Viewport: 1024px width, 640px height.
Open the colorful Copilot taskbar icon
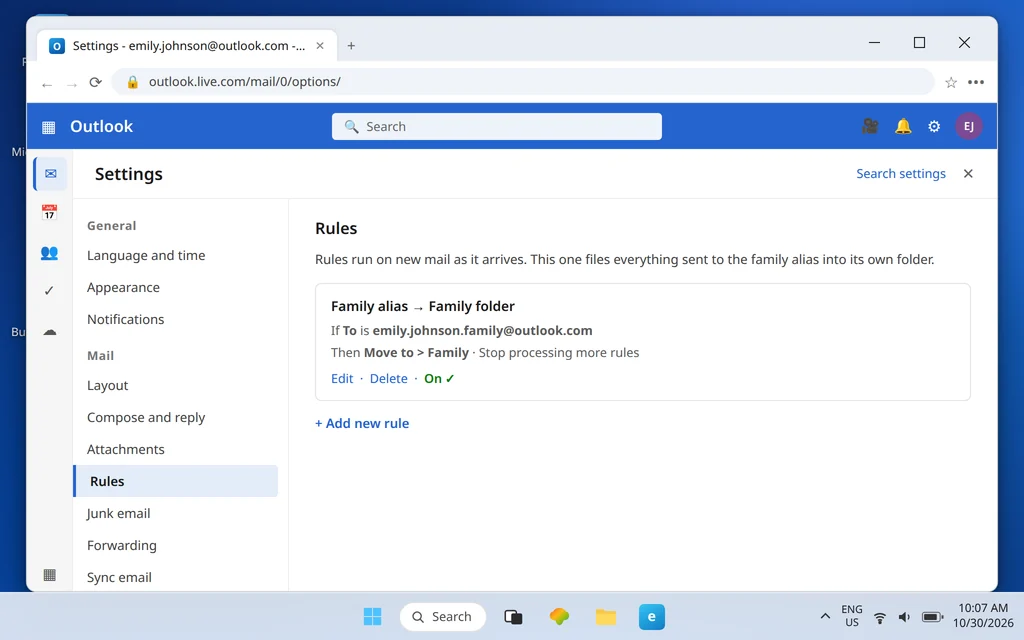point(559,616)
